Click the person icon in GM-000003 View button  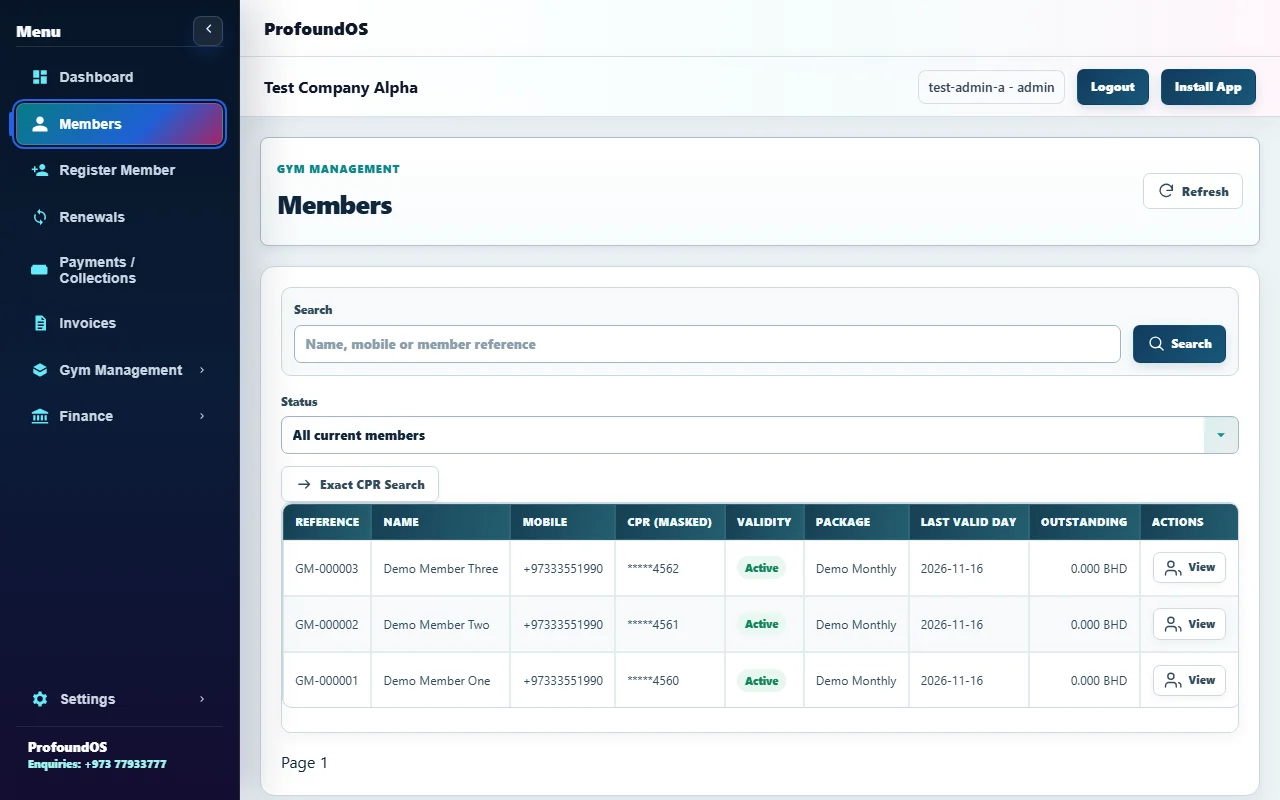(1174, 568)
